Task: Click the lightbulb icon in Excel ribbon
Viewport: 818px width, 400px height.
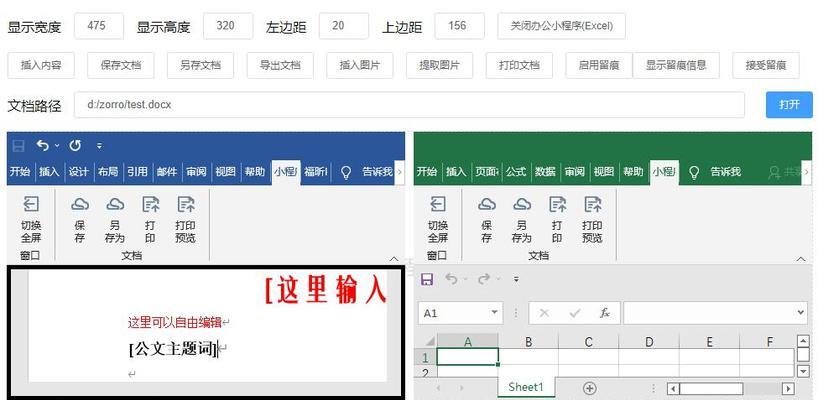Action: tap(694, 173)
